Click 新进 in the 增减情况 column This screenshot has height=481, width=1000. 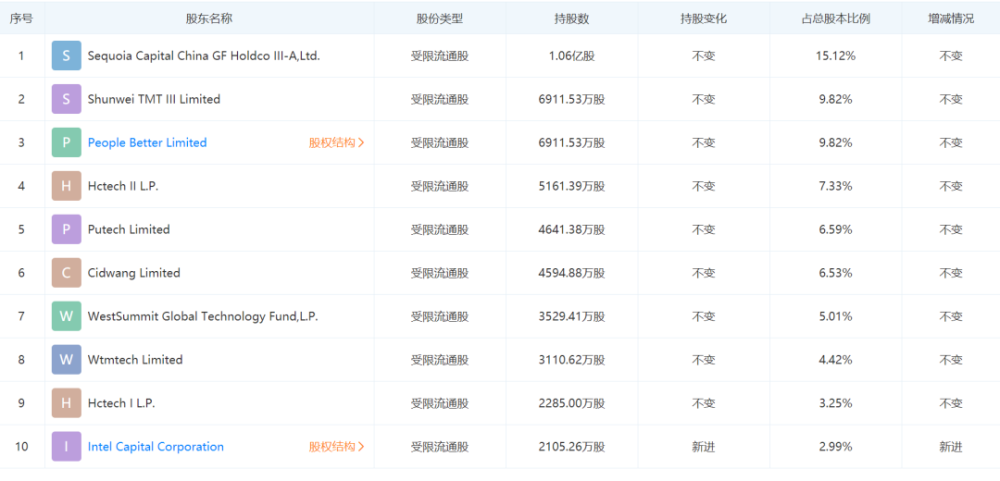pos(950,447)
